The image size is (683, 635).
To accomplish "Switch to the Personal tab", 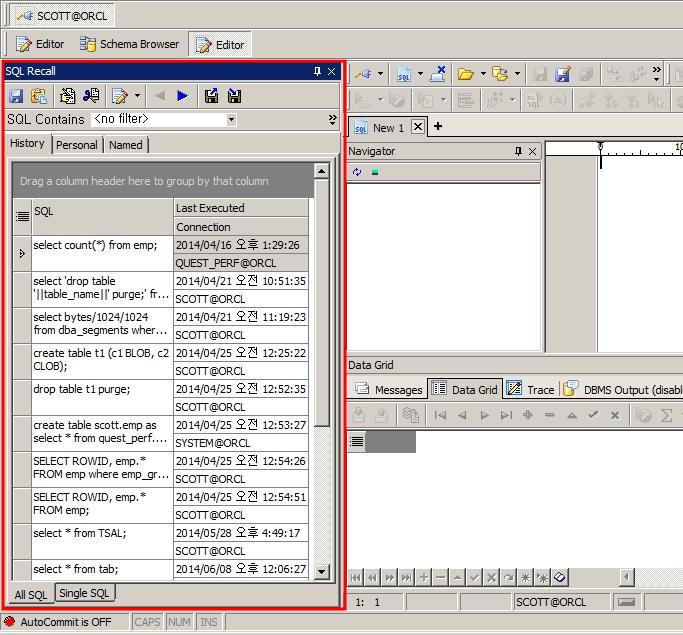I will (x=77, y=145).
